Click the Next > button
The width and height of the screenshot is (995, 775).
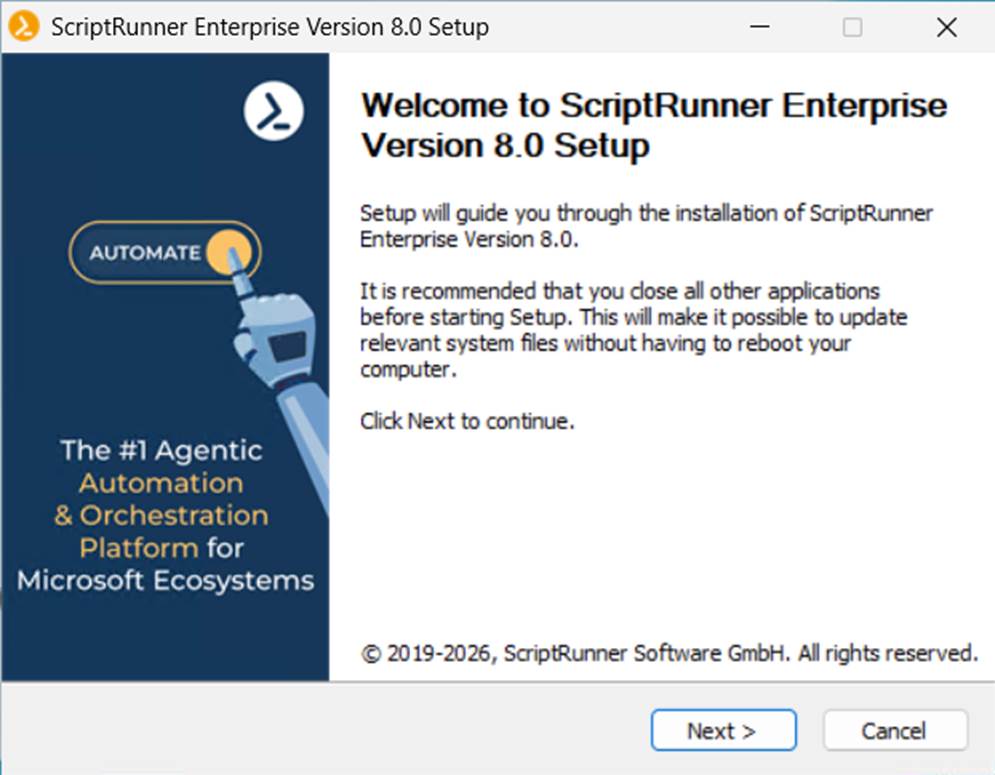pos(723,731)
